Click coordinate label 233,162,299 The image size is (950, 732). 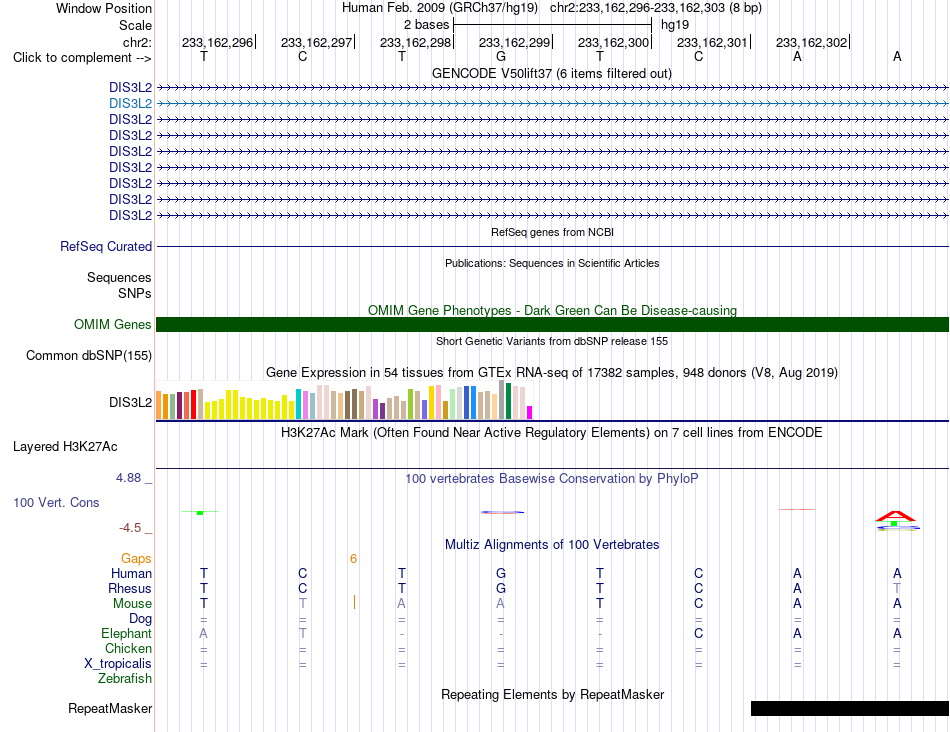[x=514, y=42]
